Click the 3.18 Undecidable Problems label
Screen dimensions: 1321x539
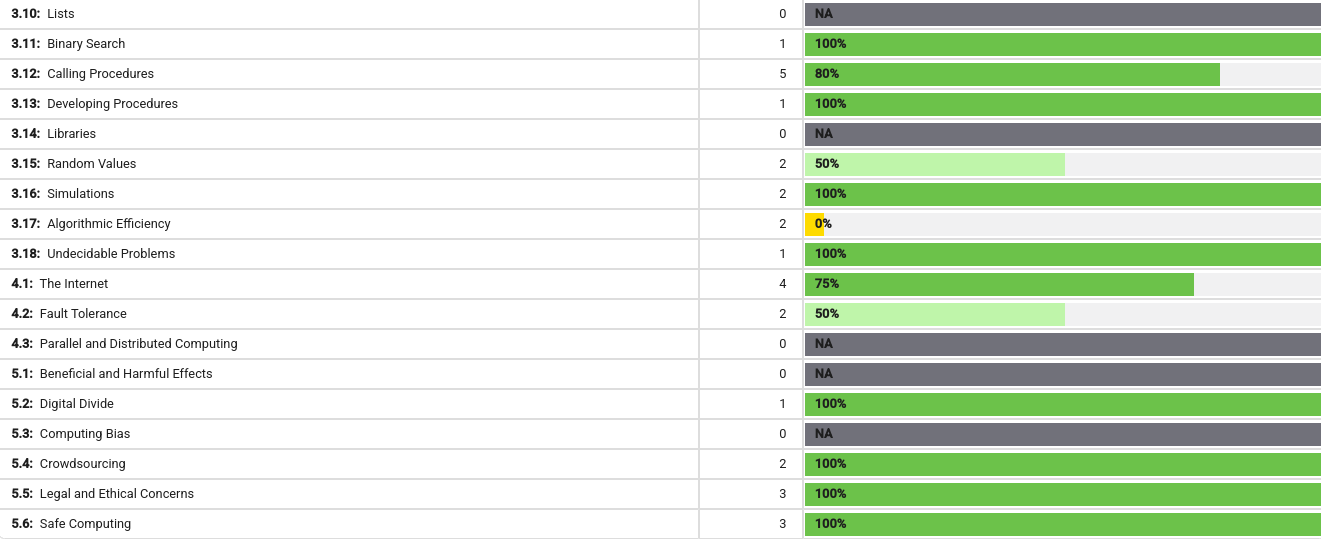click(x=93, y=254)
